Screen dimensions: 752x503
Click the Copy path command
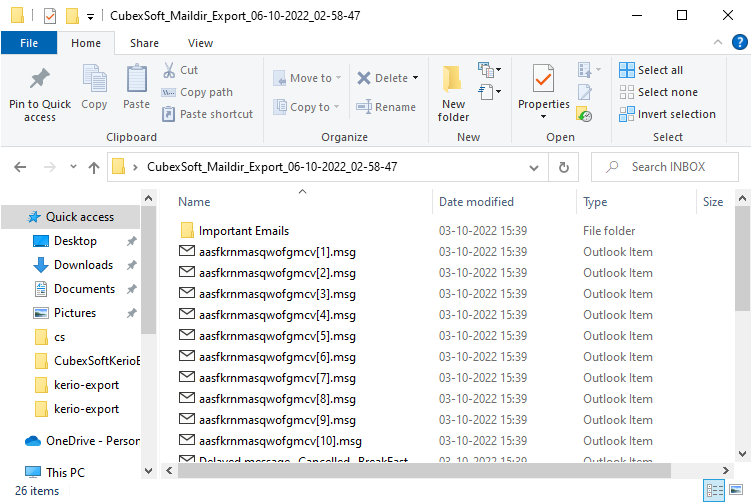197,92
